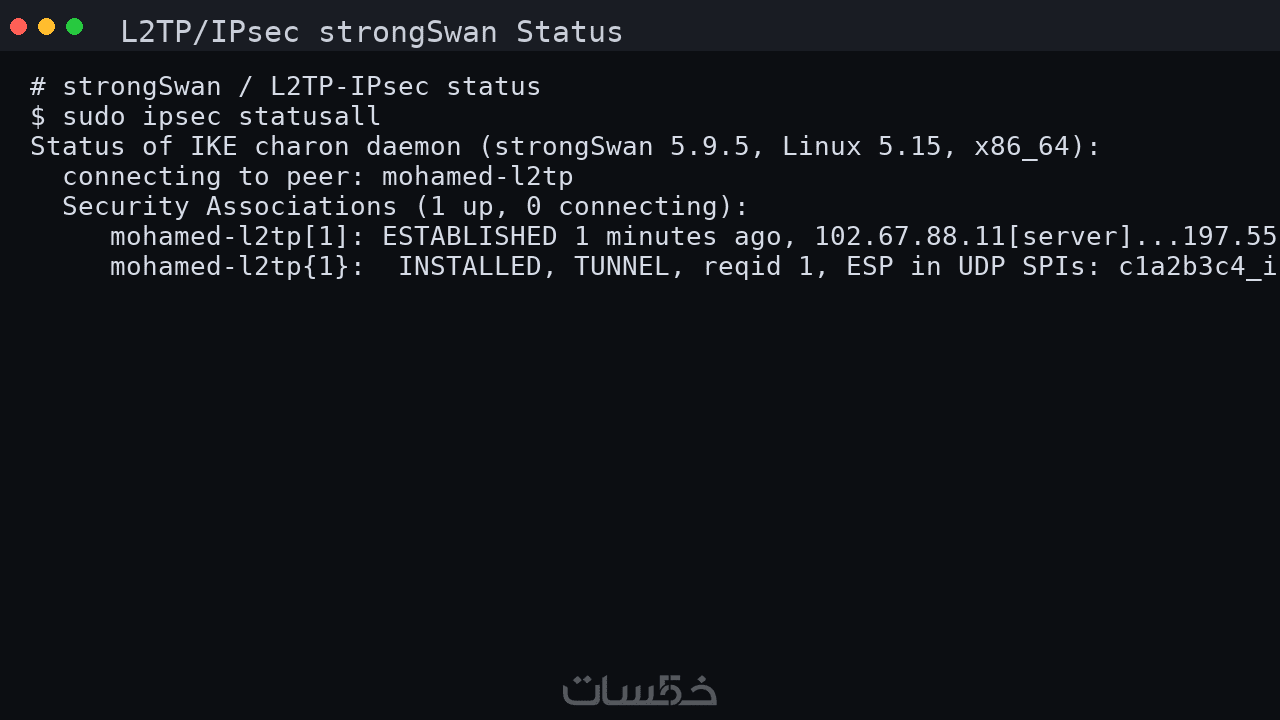
Task: Click the 'sudo ipsec statusall' command
Action: pos(221,117)
